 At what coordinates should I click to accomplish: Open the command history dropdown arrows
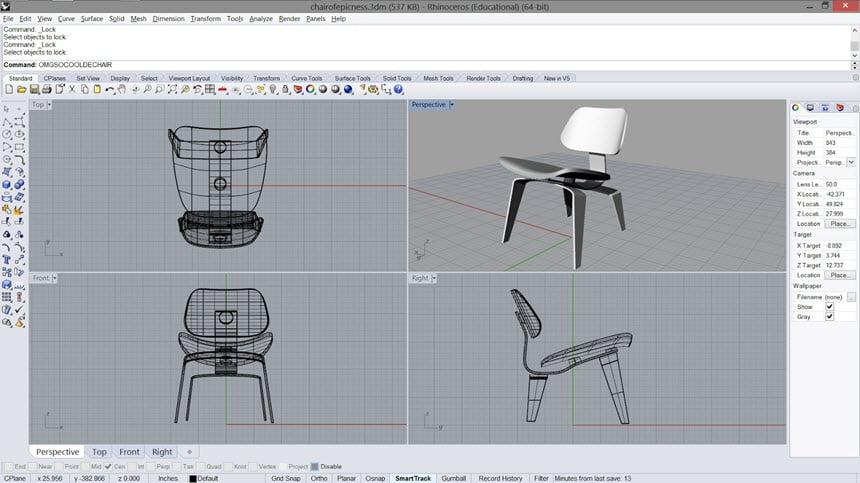click(x=855, y=65)
